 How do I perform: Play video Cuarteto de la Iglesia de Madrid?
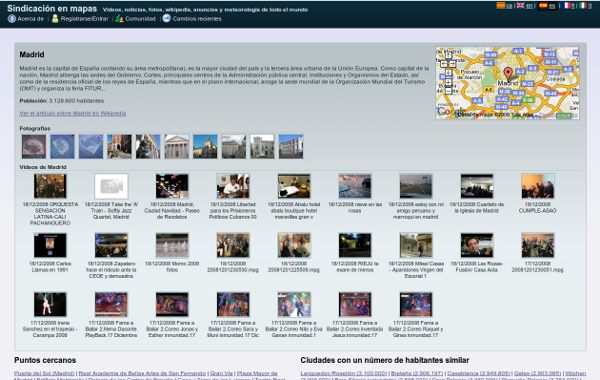point(477,186)
